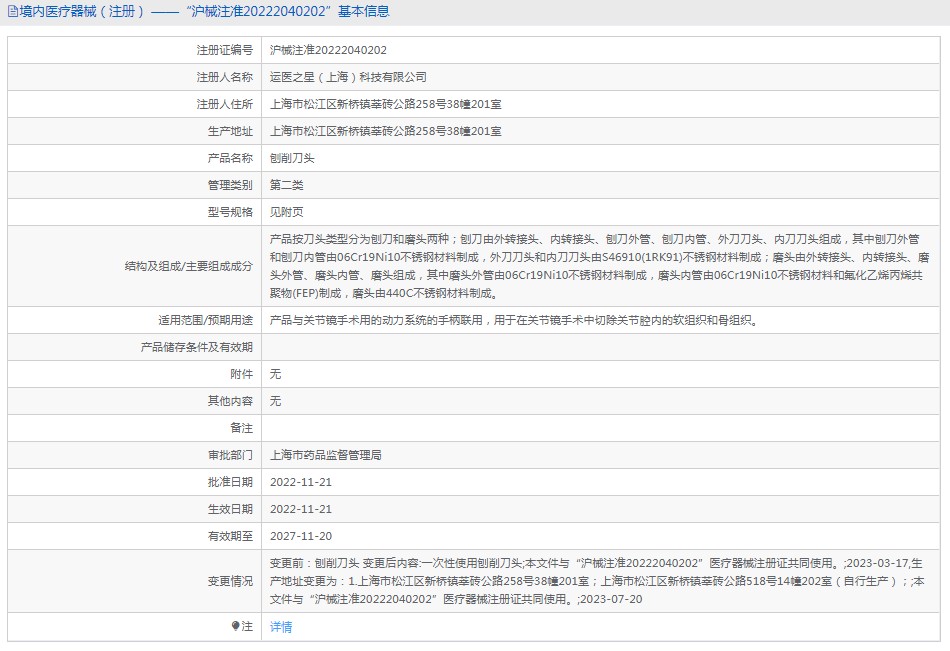
Task: Click the 变更情况 label
Action: tap(230, 581)
